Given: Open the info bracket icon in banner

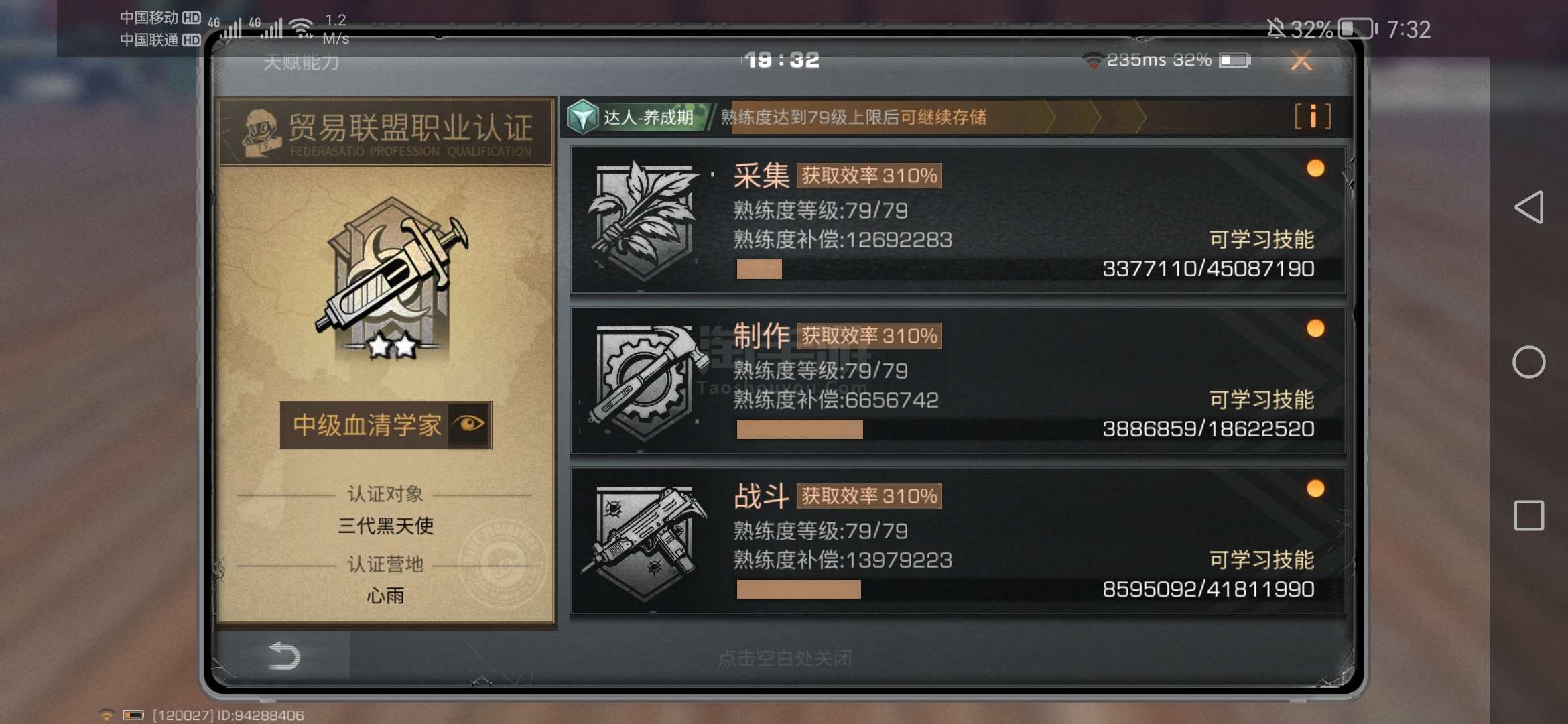Looking at the screenshot, I should pyautogui.click(x=1312, y=117).
